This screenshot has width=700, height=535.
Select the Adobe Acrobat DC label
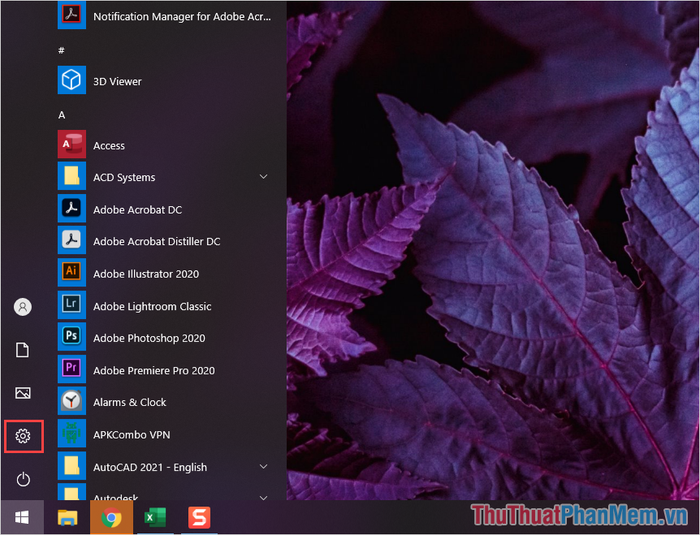(138, 209)
